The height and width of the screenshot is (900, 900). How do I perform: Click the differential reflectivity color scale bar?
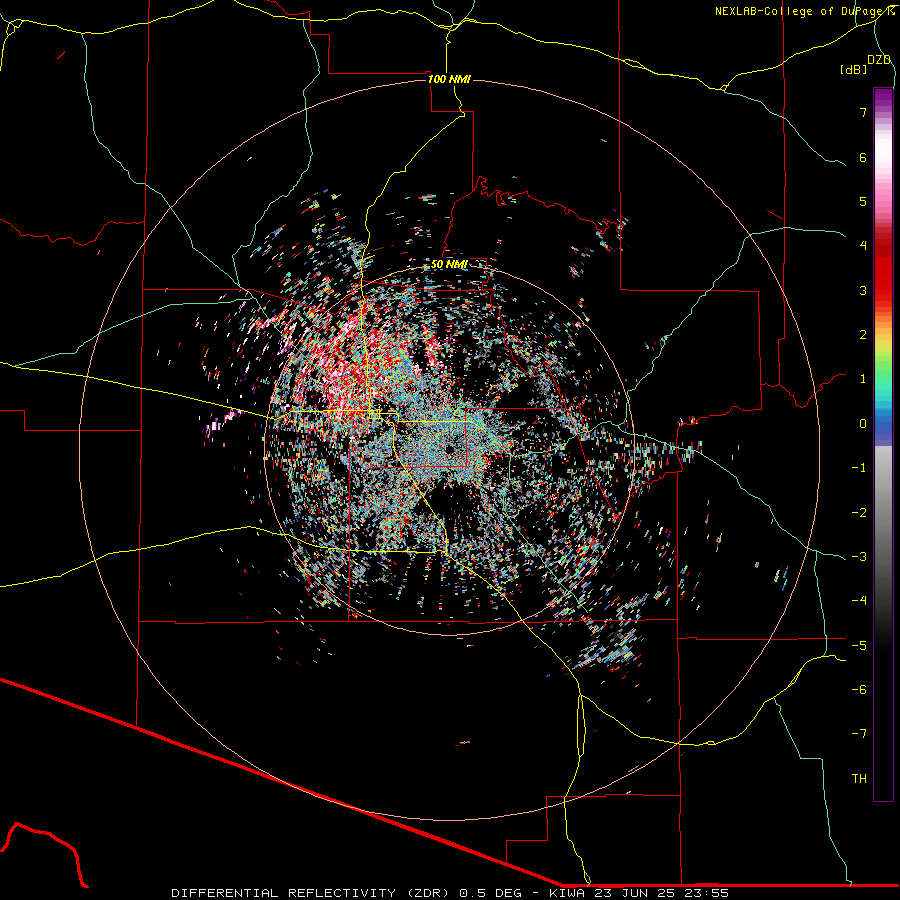coord(883,444)
